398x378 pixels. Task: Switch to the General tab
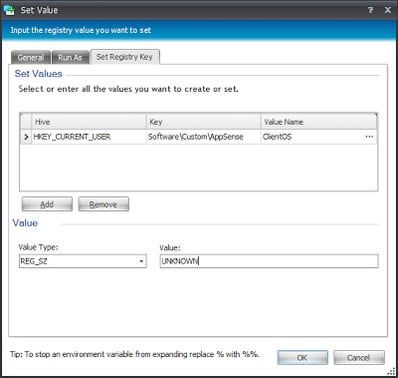point(31,57)
